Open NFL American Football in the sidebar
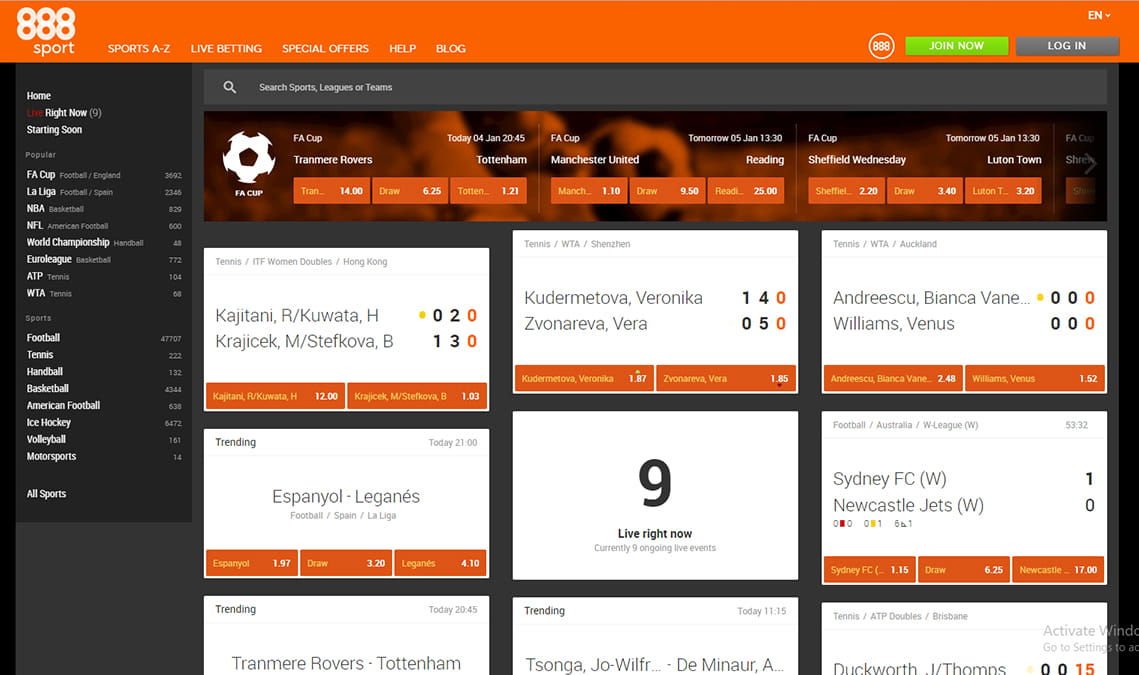 (104, 226)
